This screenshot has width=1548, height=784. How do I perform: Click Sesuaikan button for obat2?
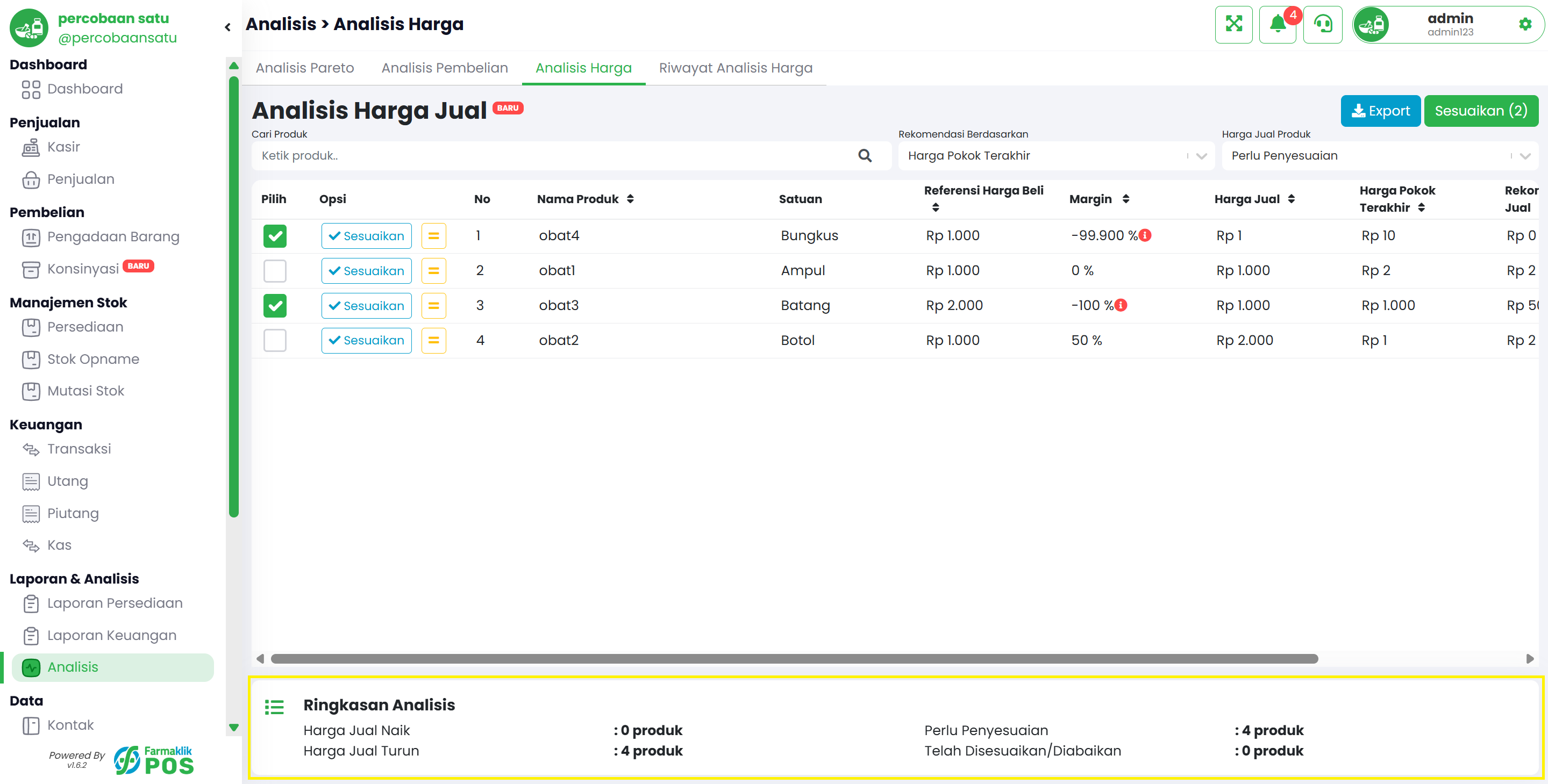pos(367,341)
